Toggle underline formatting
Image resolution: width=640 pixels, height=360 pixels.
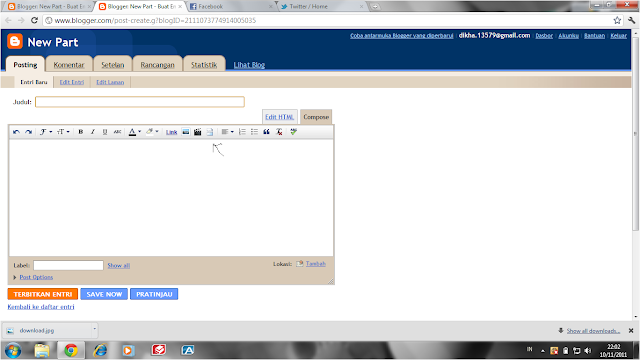coord(105,132)
